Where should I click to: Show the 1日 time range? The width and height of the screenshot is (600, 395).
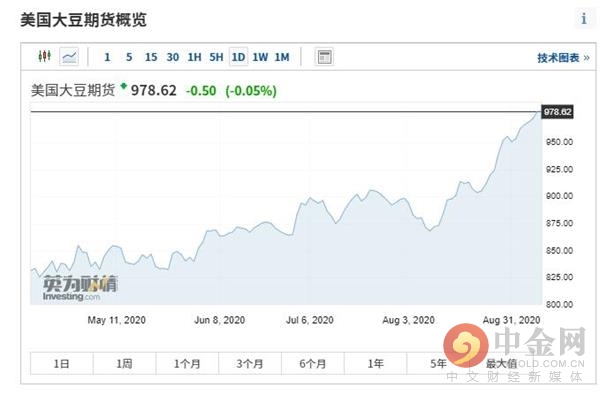62,363
